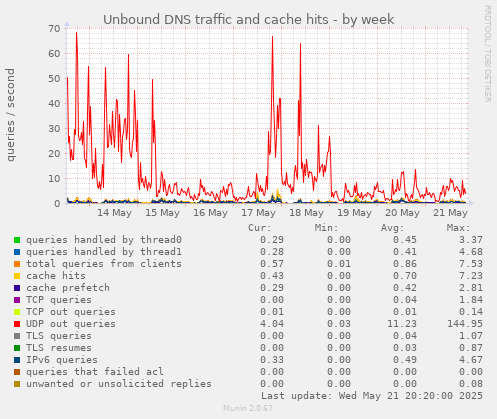Click the 'Munin 2.0.67' footer text
This screenshot has height=419, width=497.
(x=248, y=408)
